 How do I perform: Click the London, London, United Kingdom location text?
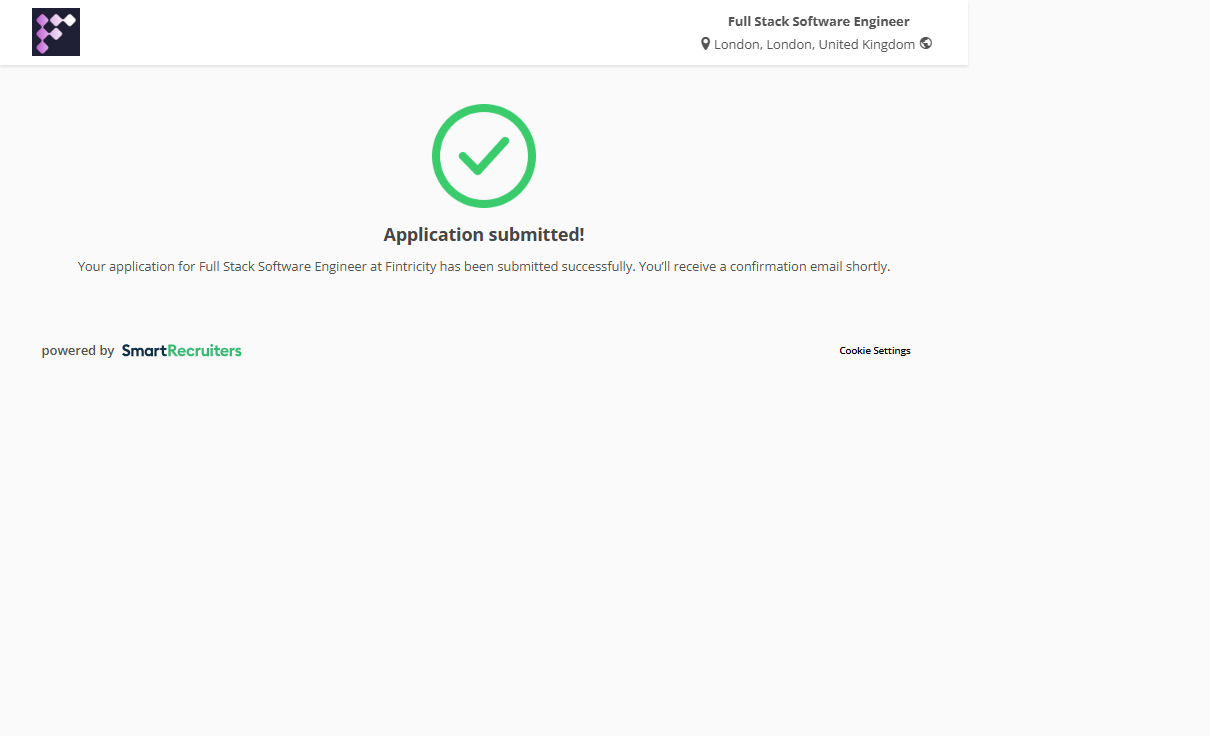pos(814,45)
